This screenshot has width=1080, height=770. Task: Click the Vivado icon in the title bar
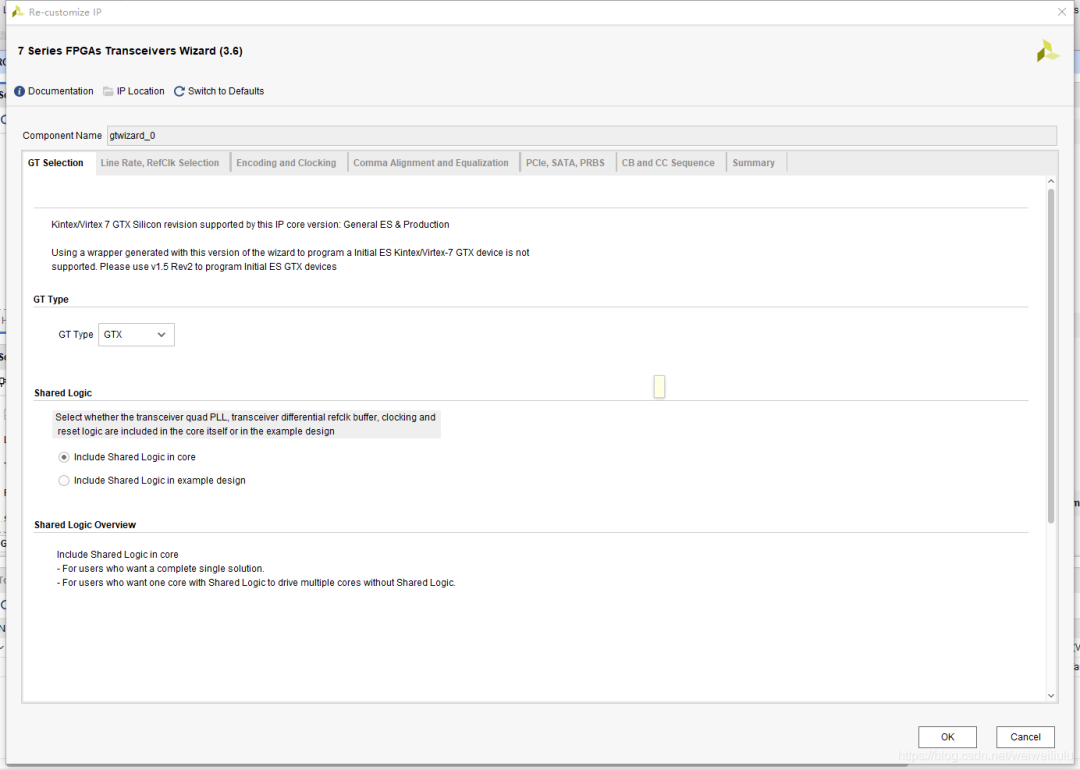17,12
